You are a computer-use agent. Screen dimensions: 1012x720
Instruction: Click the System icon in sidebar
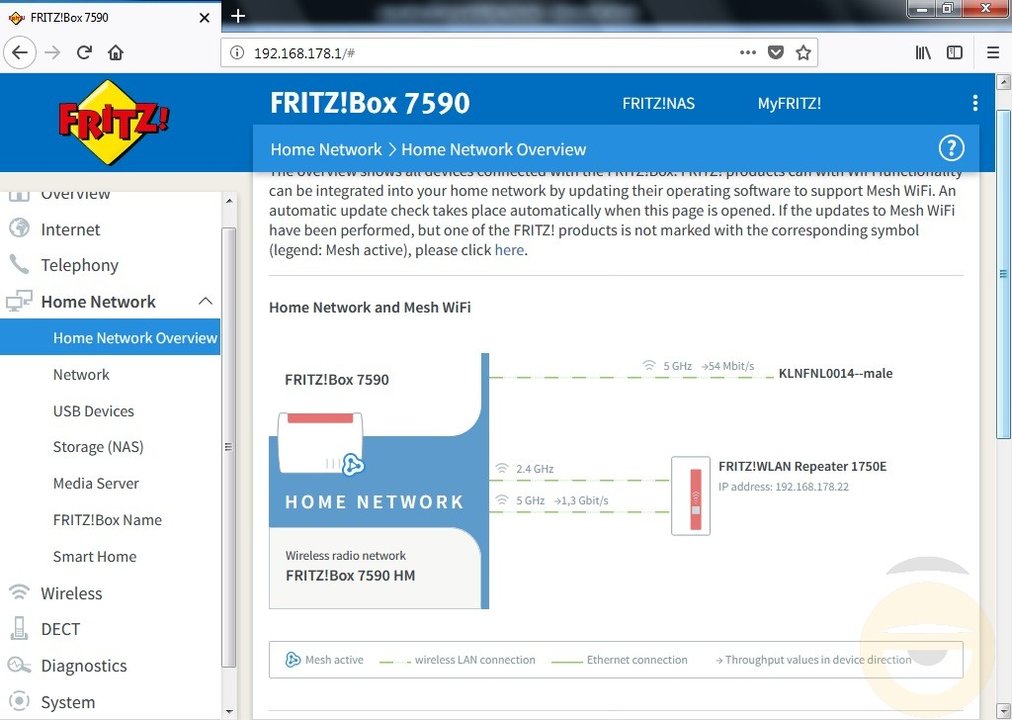click(x=19, y=701)
